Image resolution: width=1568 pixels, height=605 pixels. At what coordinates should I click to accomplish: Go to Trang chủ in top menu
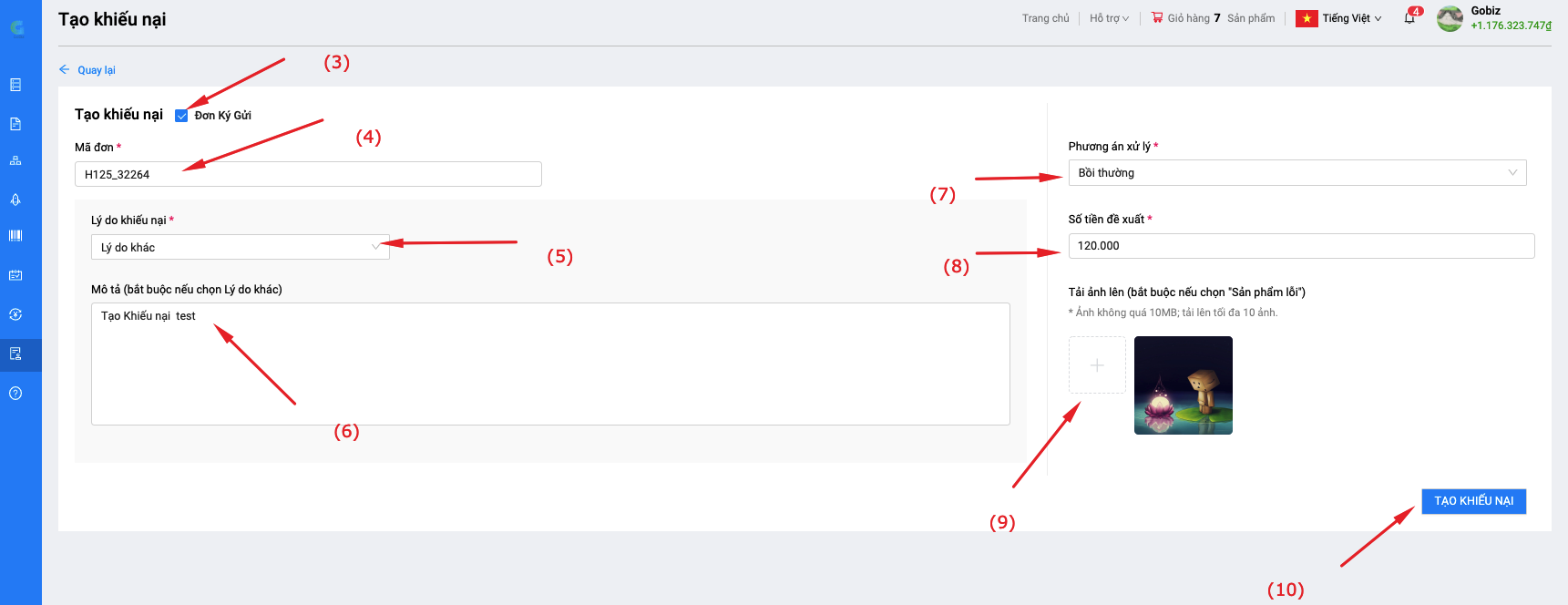pos(1045,18)
